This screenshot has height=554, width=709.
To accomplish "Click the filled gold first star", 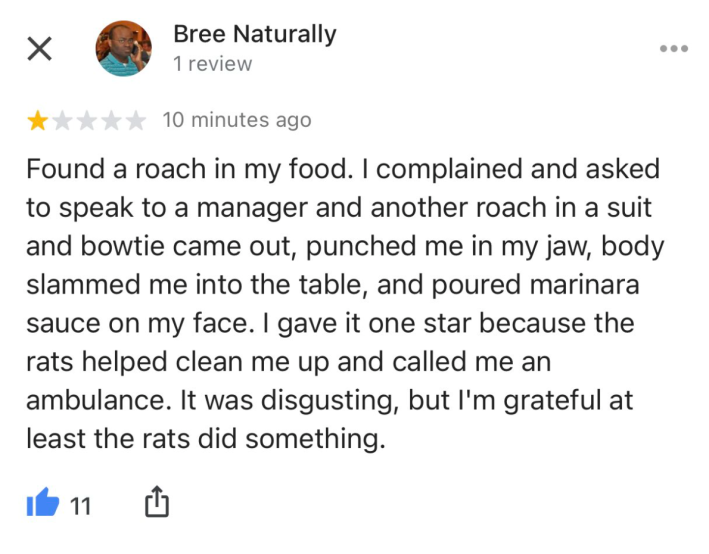I will [x=37, y=121].
